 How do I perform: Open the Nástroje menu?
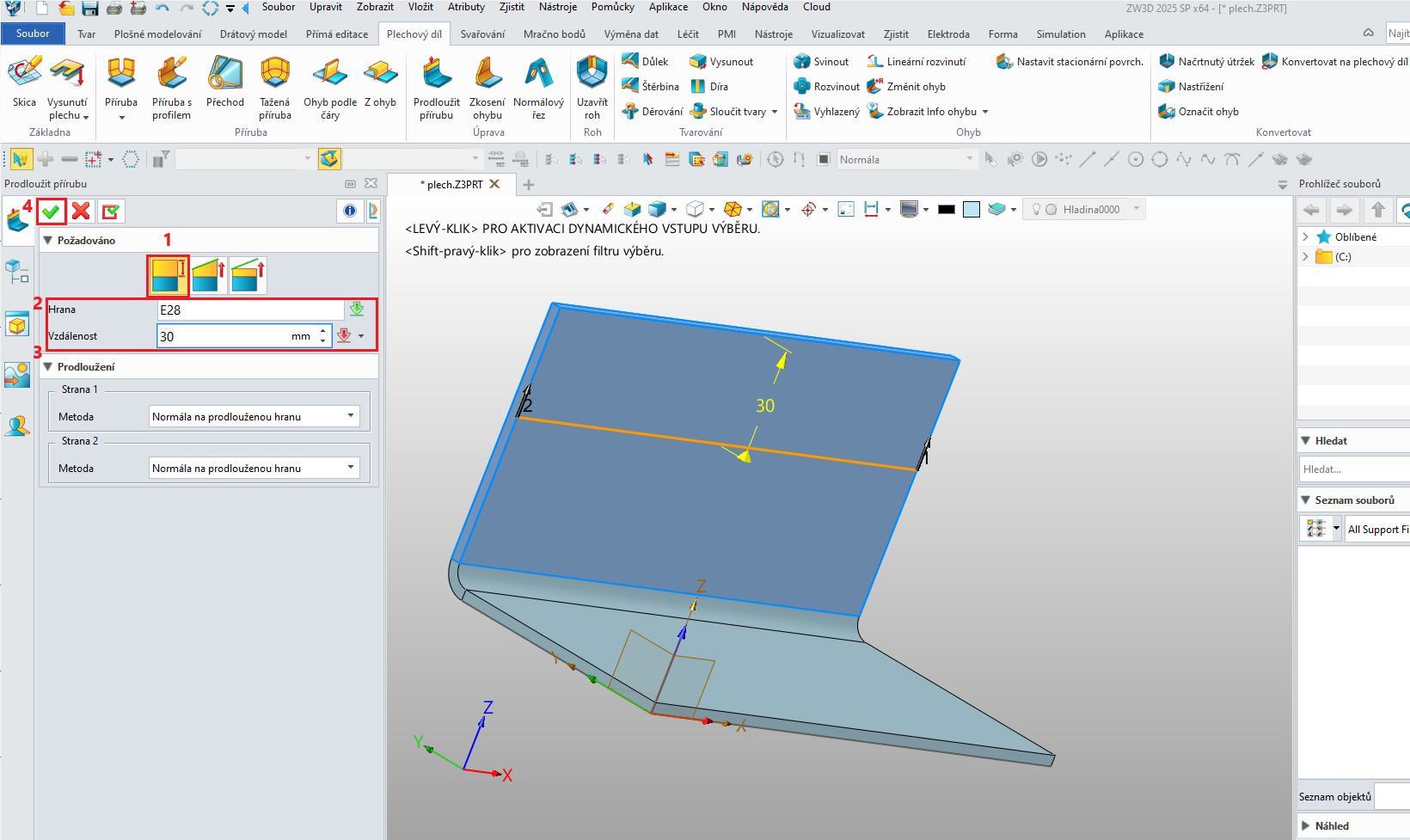pos(558,7)
